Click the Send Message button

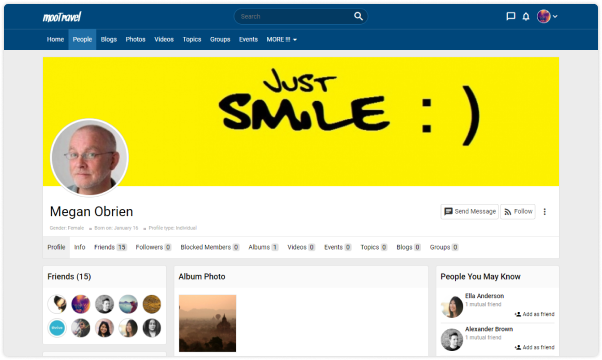[x=470, y=211]
